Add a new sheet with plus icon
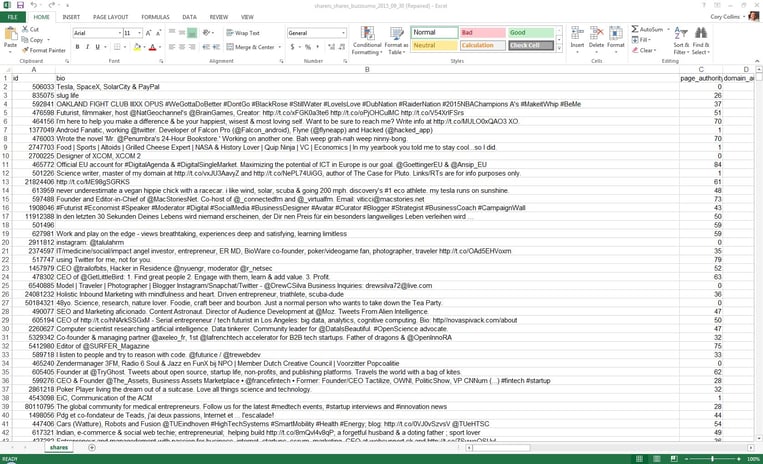763x464 pixels. (92, 447)
